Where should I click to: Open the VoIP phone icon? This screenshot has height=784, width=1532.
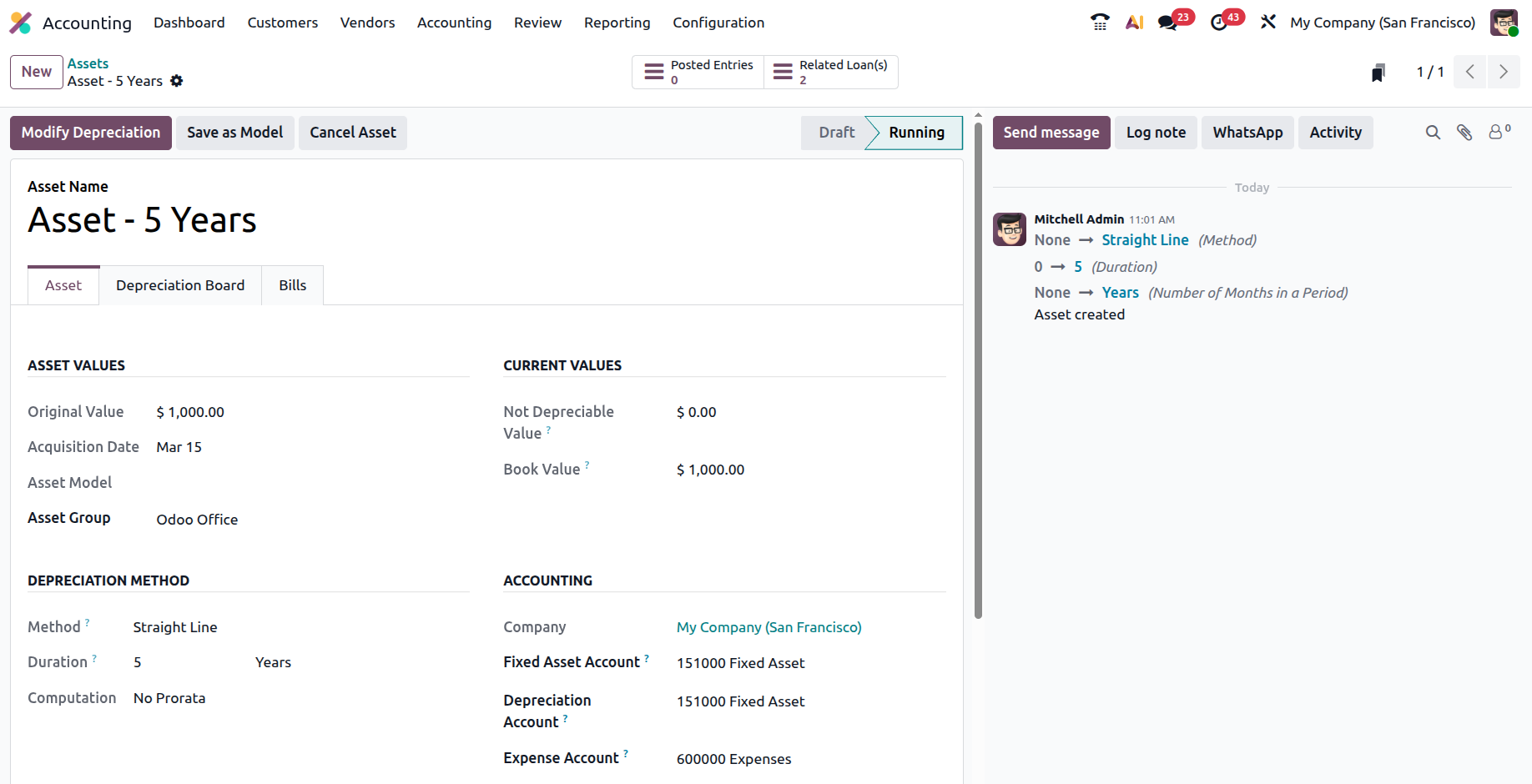click(1100, 23)
